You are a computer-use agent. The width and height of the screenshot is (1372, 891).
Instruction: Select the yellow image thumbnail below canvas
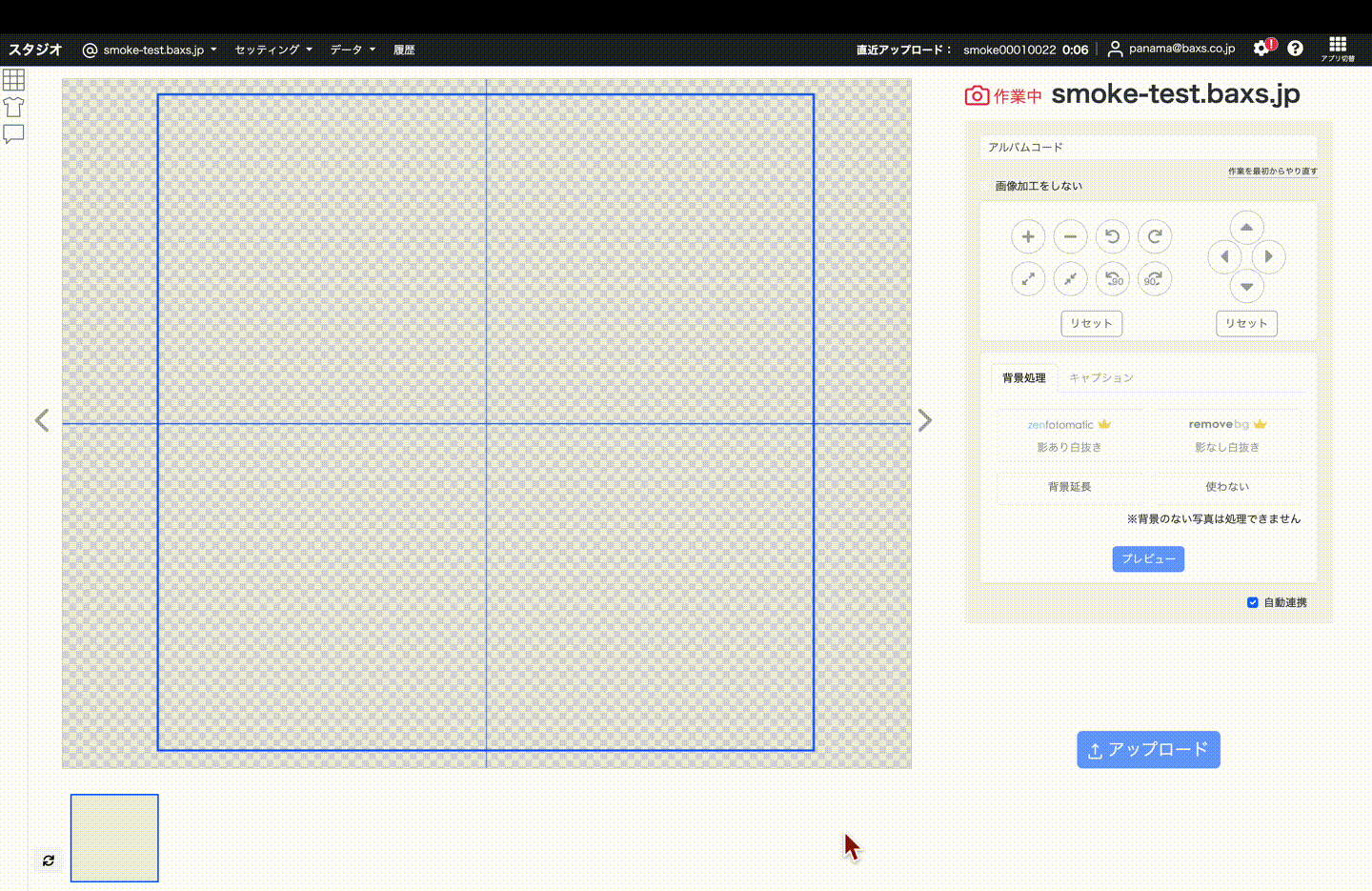114,838
